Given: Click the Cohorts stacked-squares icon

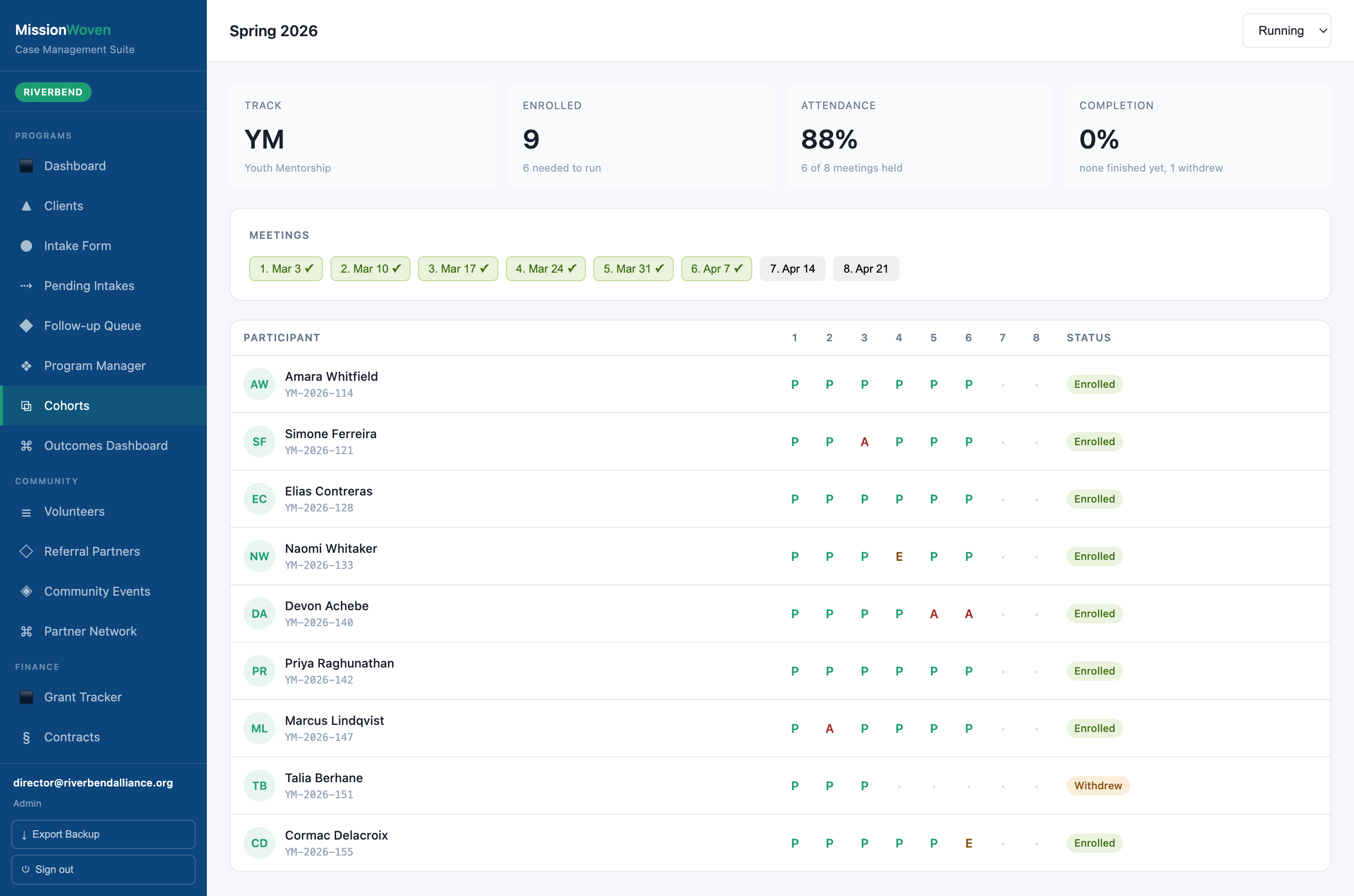Looking at the screenshot, I should [x=26, y=406].
